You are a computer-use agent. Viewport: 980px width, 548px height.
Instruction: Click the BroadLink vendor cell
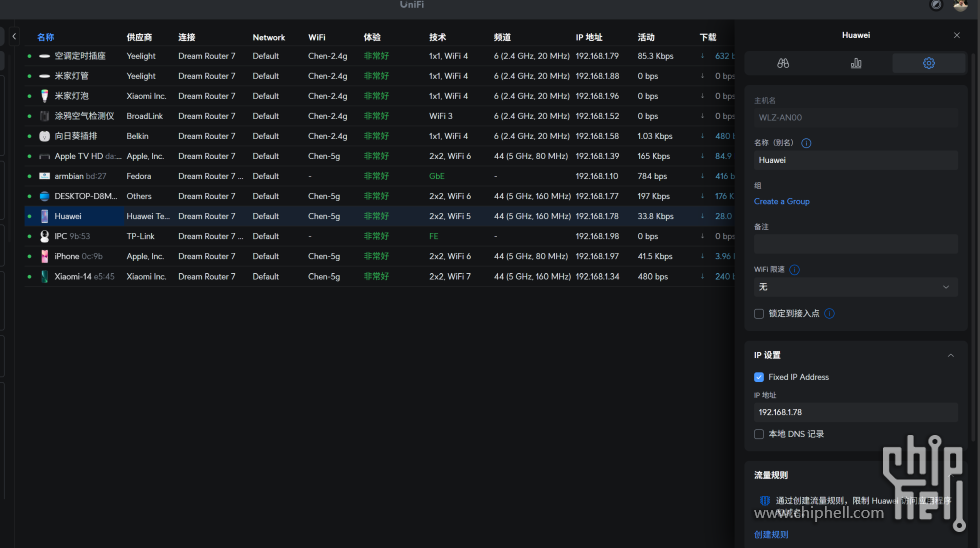[144, 116]
